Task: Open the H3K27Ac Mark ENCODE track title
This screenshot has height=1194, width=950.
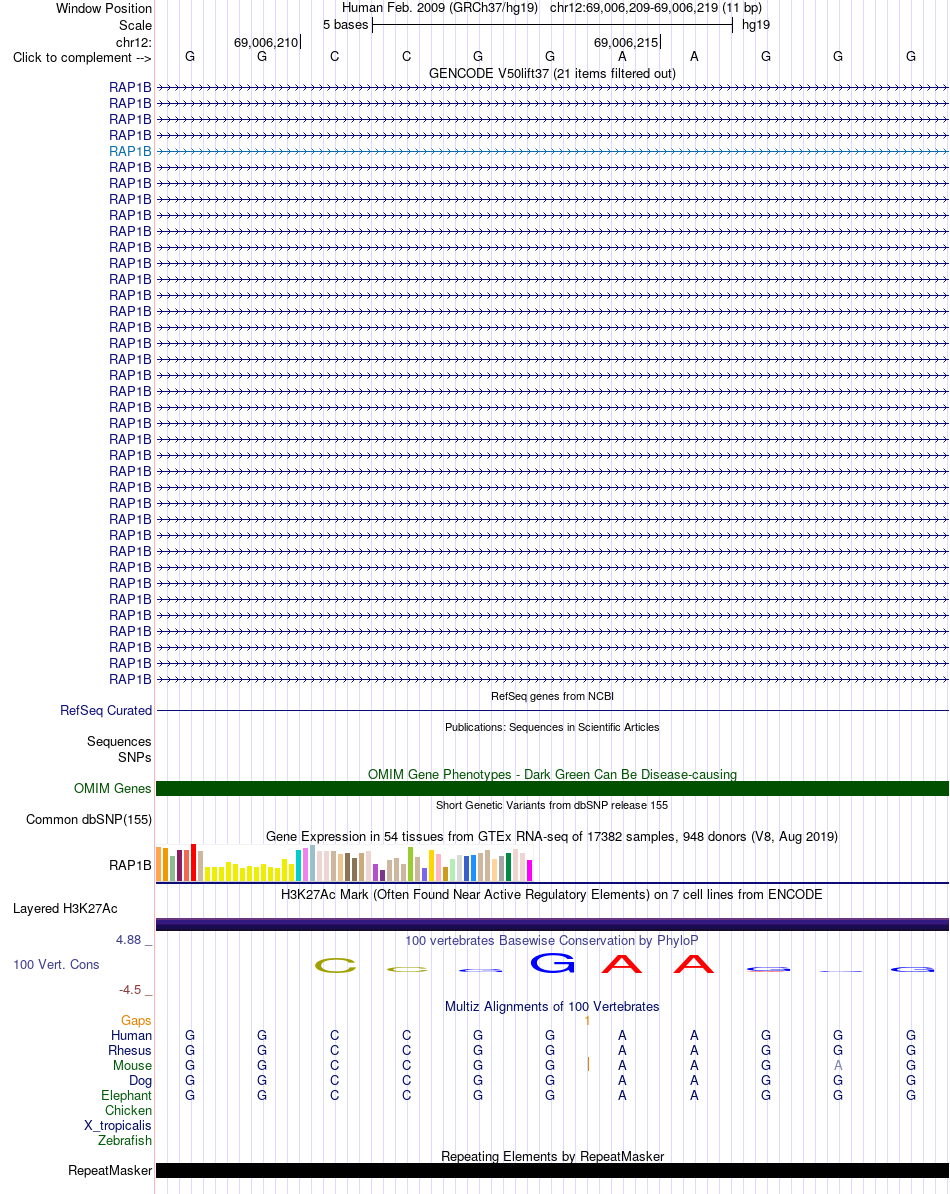Action: pyautogui.click(x=552, y=895)
